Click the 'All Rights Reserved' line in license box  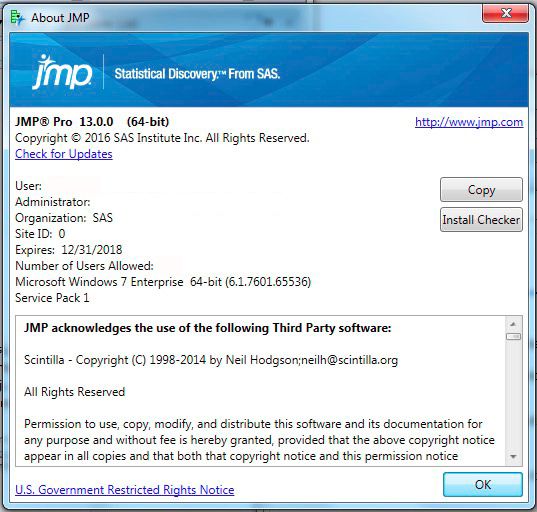(74, 392)
